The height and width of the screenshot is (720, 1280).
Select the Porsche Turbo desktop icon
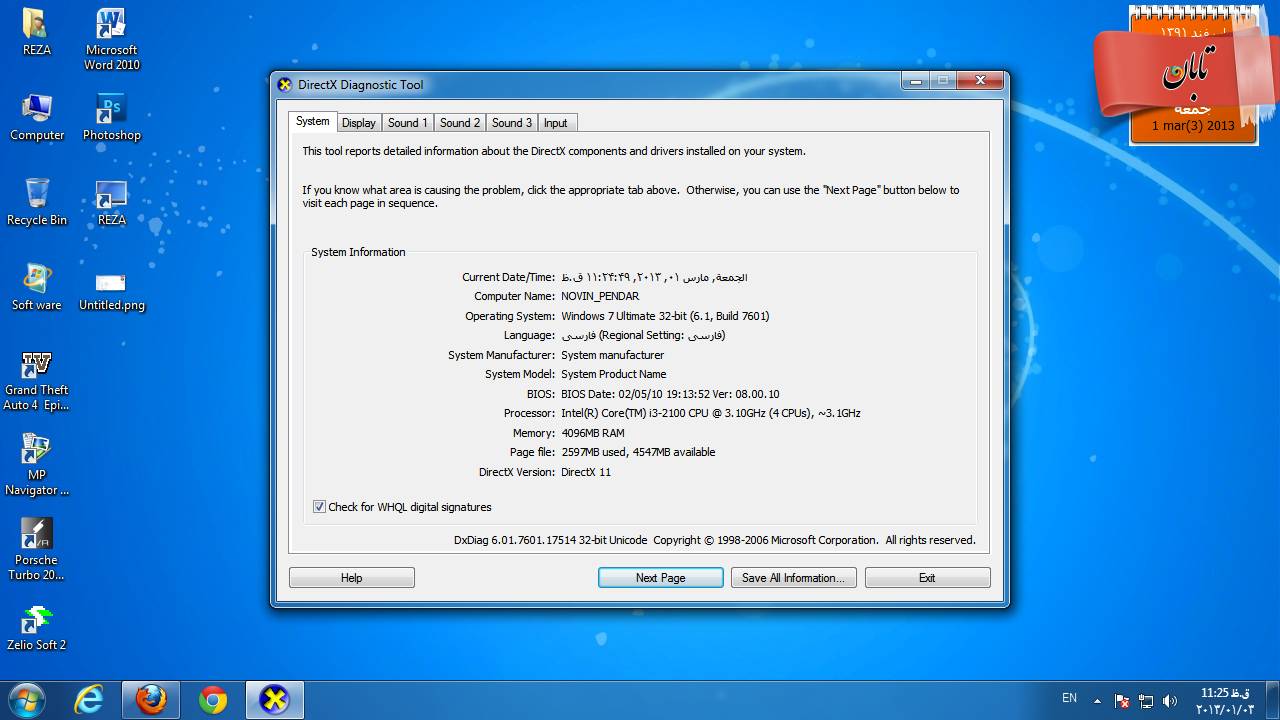pos(37,550)
